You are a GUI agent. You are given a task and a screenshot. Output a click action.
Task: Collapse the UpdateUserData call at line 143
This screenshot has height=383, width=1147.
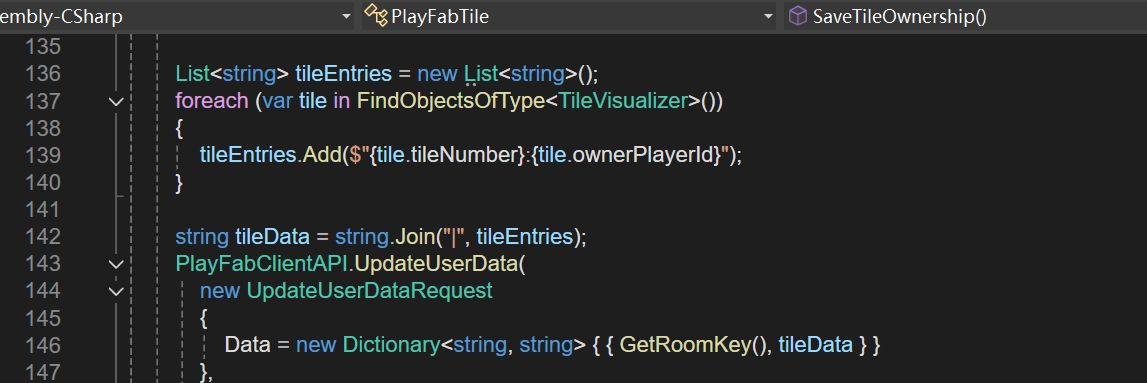tap(116, 264)
